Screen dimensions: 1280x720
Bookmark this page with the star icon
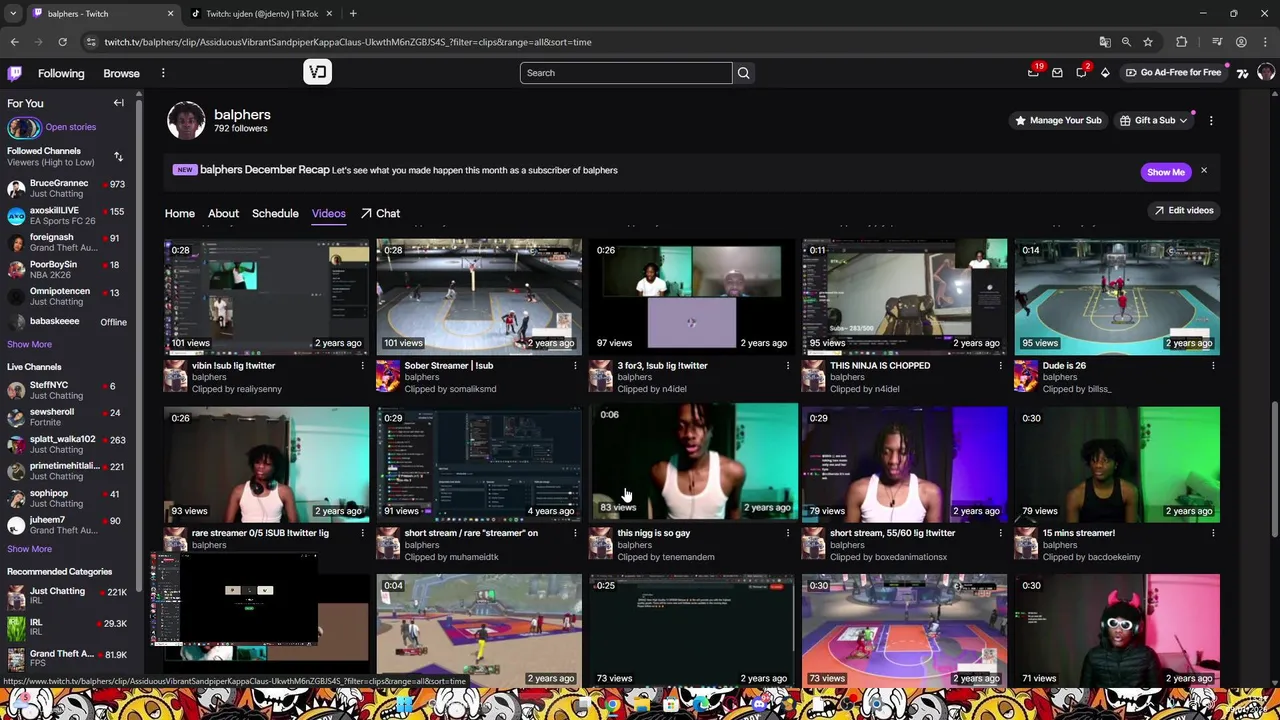click(x=1148, y=42)
